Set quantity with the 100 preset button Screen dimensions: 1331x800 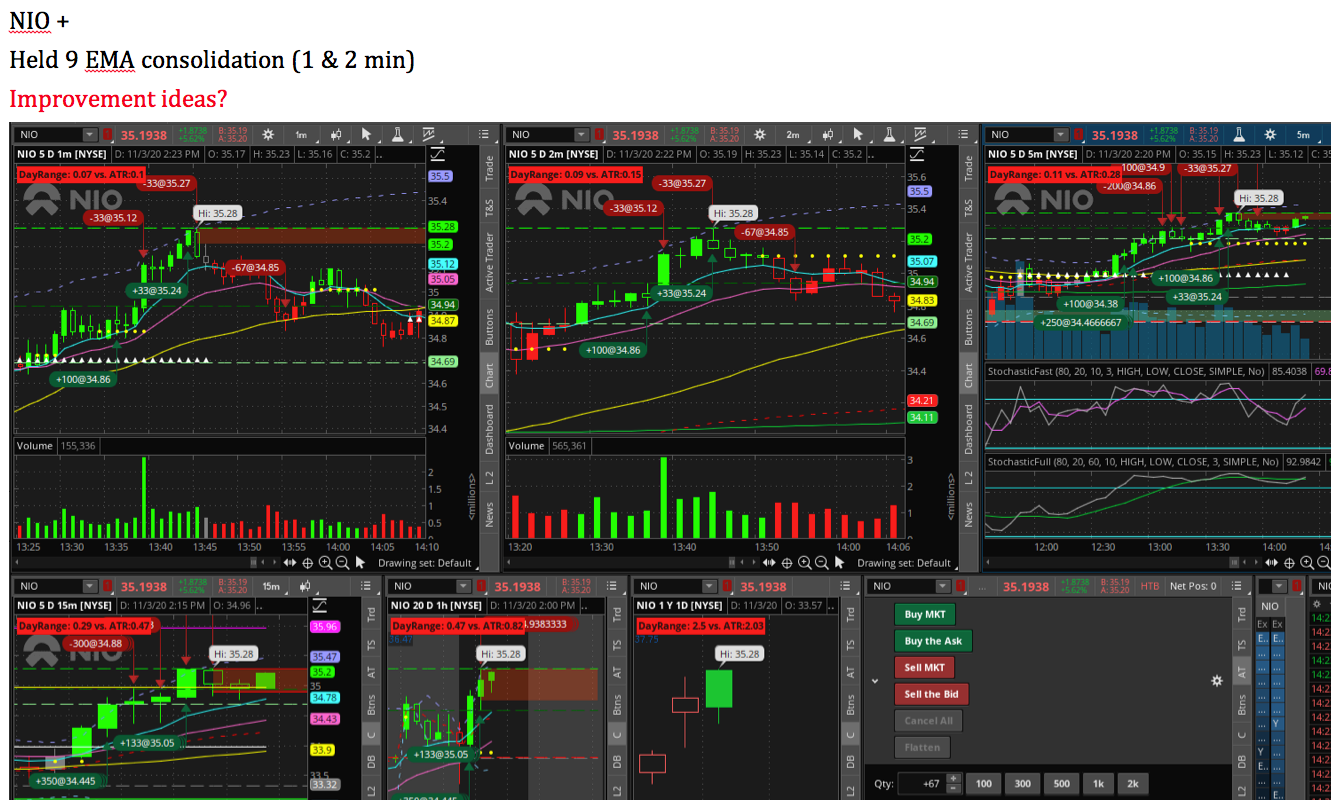[x=982, y=784]
